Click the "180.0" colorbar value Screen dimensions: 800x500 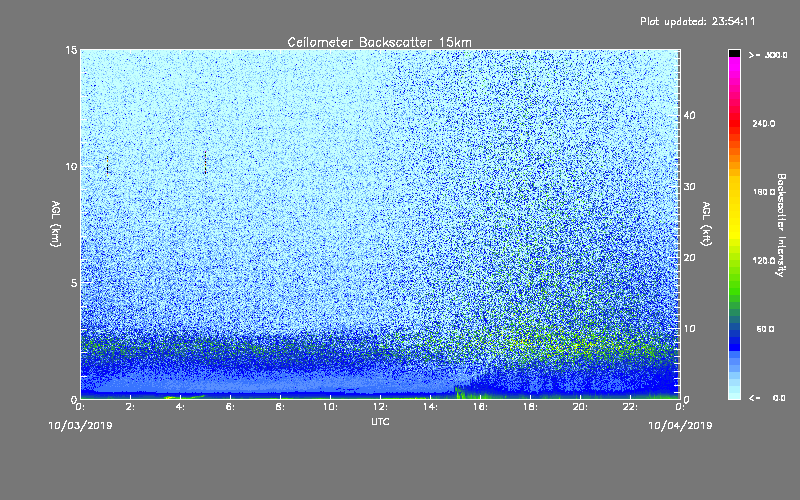[764, 192]
